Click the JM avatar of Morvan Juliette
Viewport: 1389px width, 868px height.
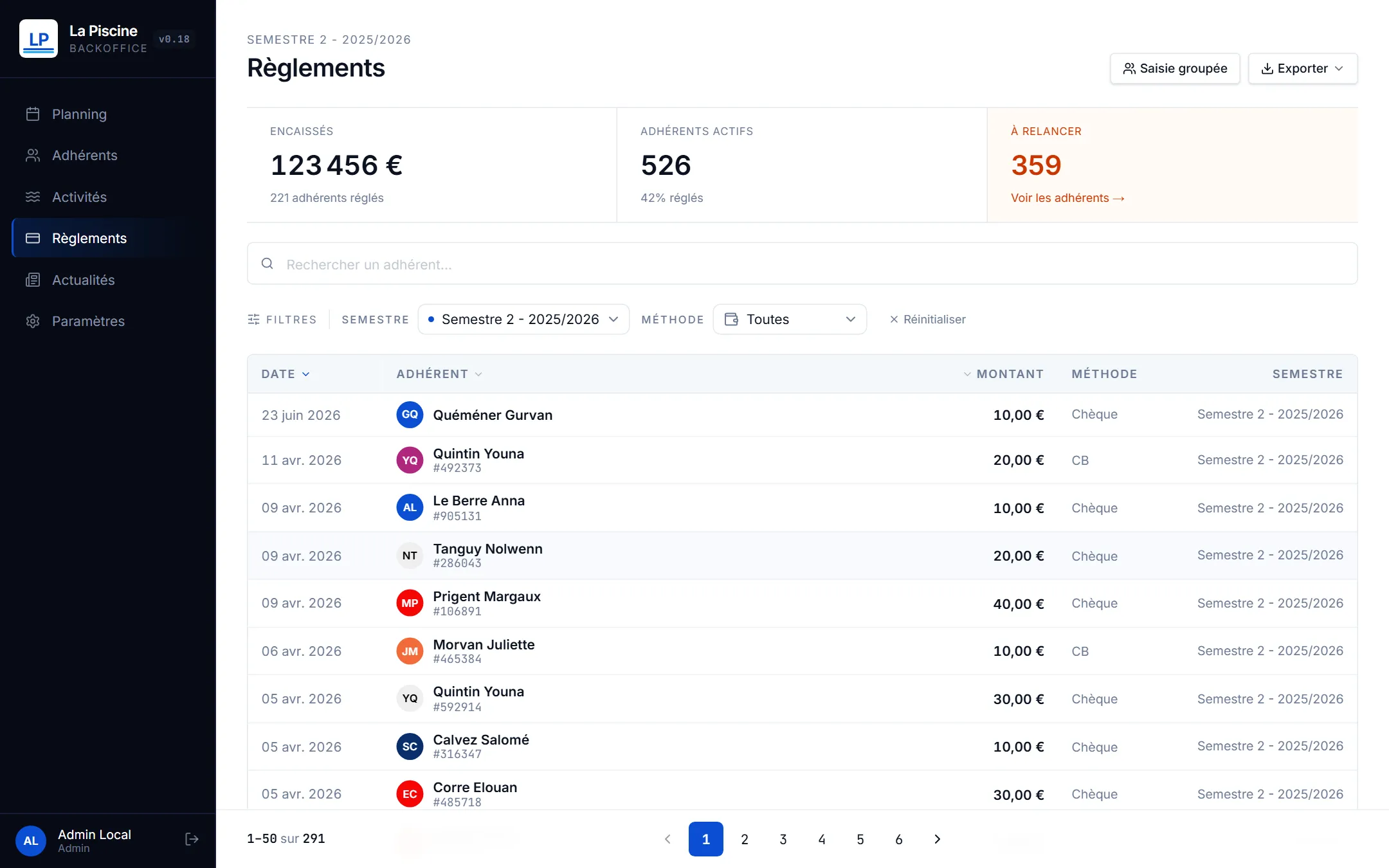pyautogui.click(x=410, y=651)
